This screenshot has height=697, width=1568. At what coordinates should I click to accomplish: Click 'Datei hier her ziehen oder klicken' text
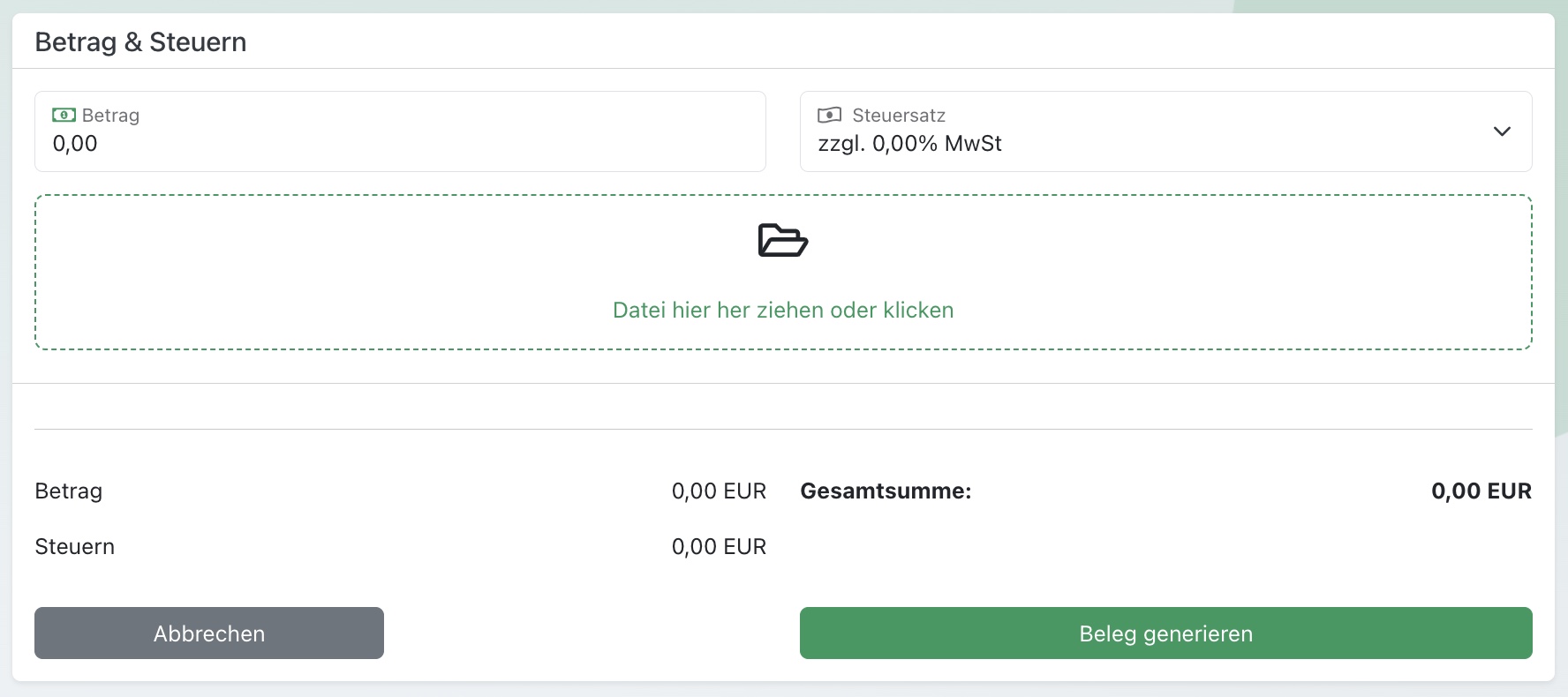tap(783, 311)
